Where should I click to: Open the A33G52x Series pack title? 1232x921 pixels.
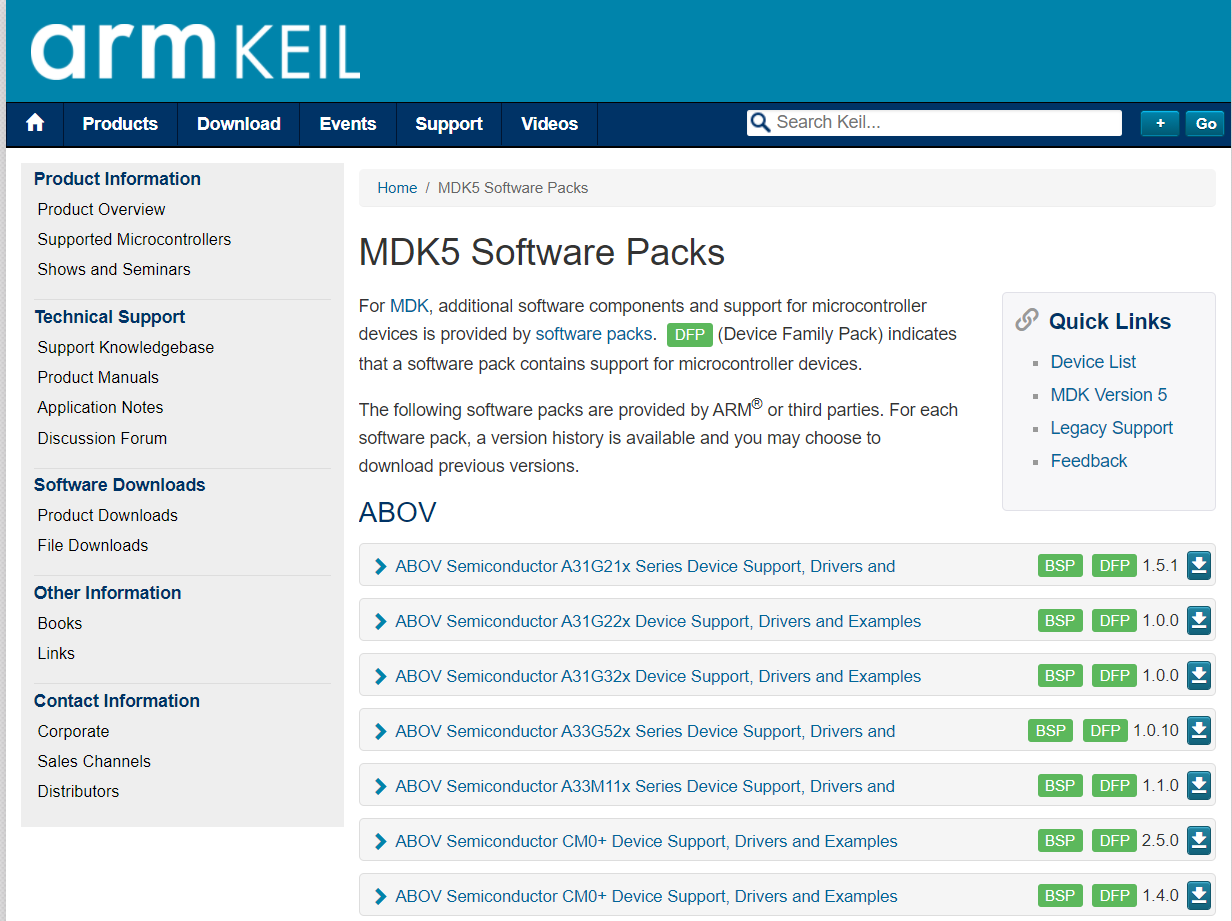(x=645, y=731)
